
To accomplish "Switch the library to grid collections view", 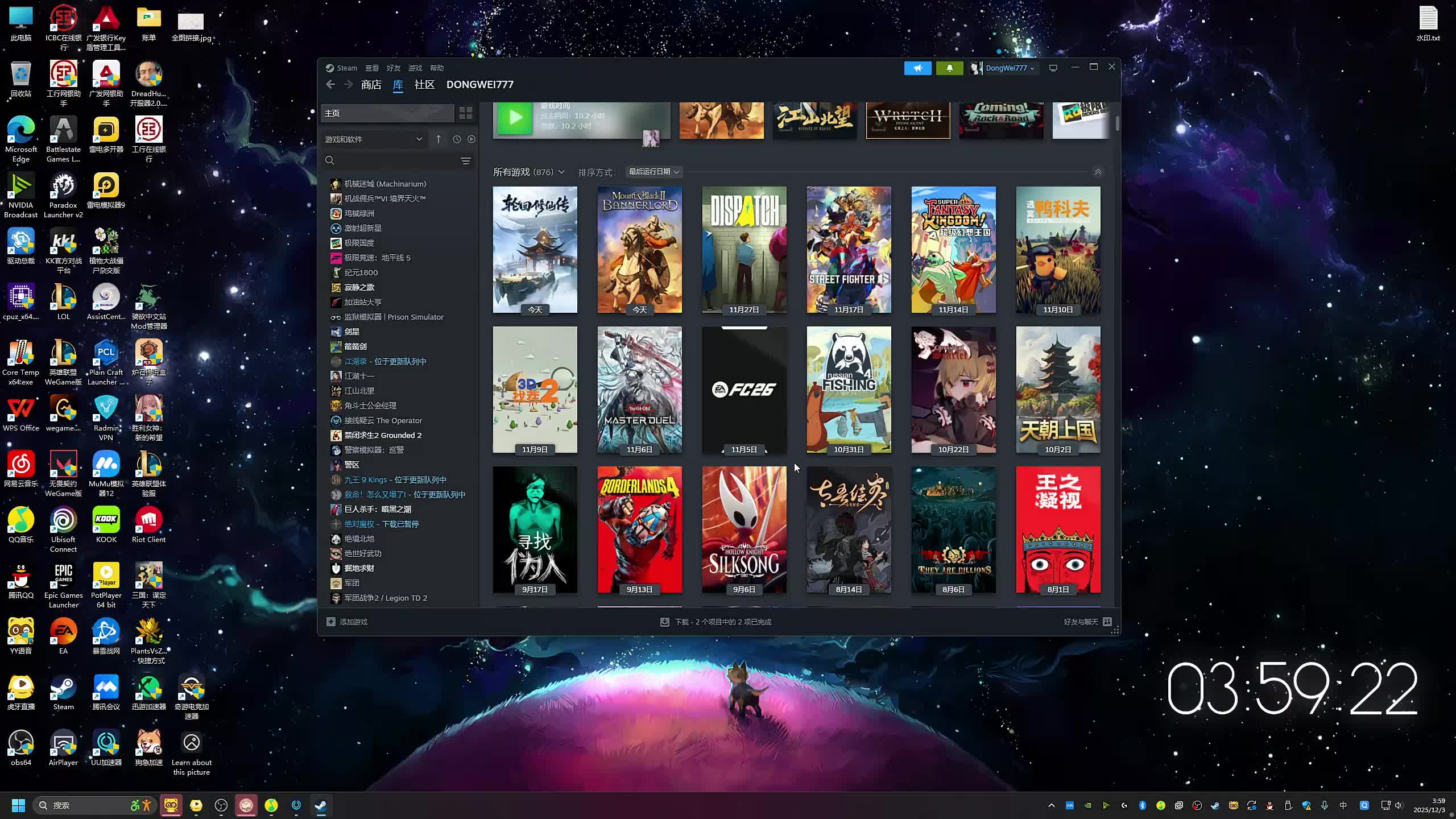I will pos(465,113).
